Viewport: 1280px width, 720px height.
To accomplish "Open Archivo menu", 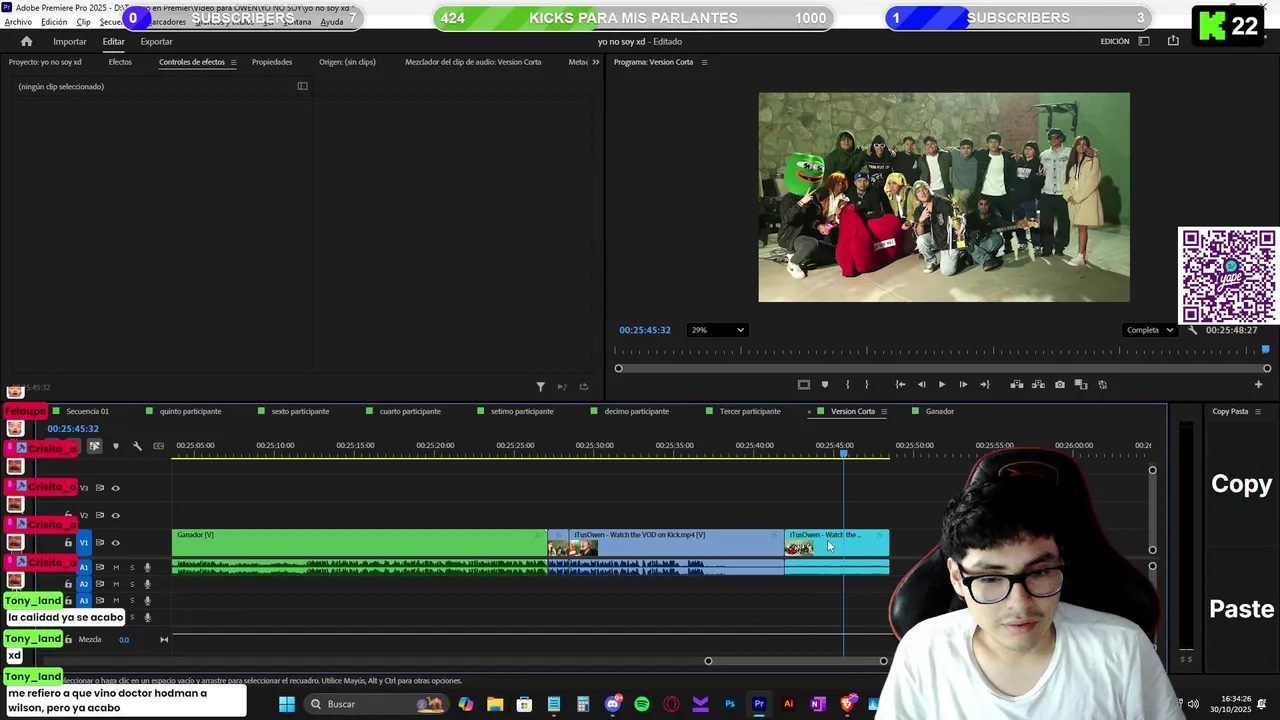I will coord(18,22).
